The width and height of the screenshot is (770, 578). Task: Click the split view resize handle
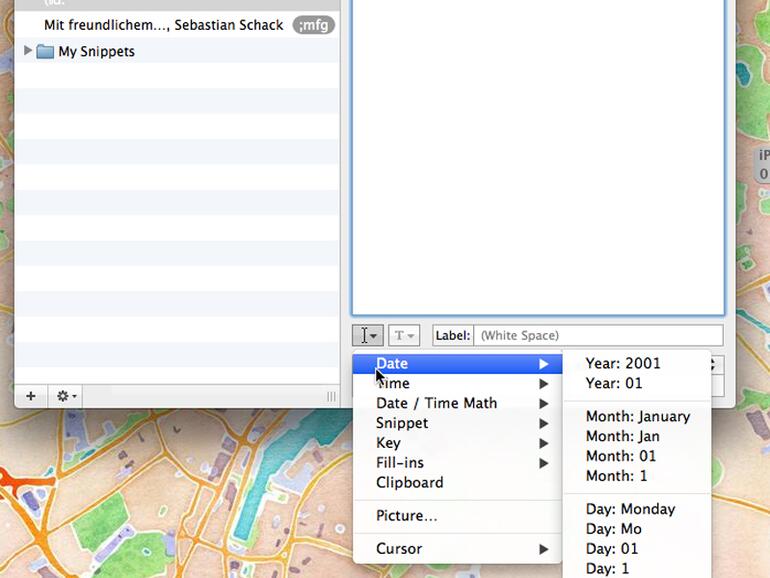click(x=331, y=396)
